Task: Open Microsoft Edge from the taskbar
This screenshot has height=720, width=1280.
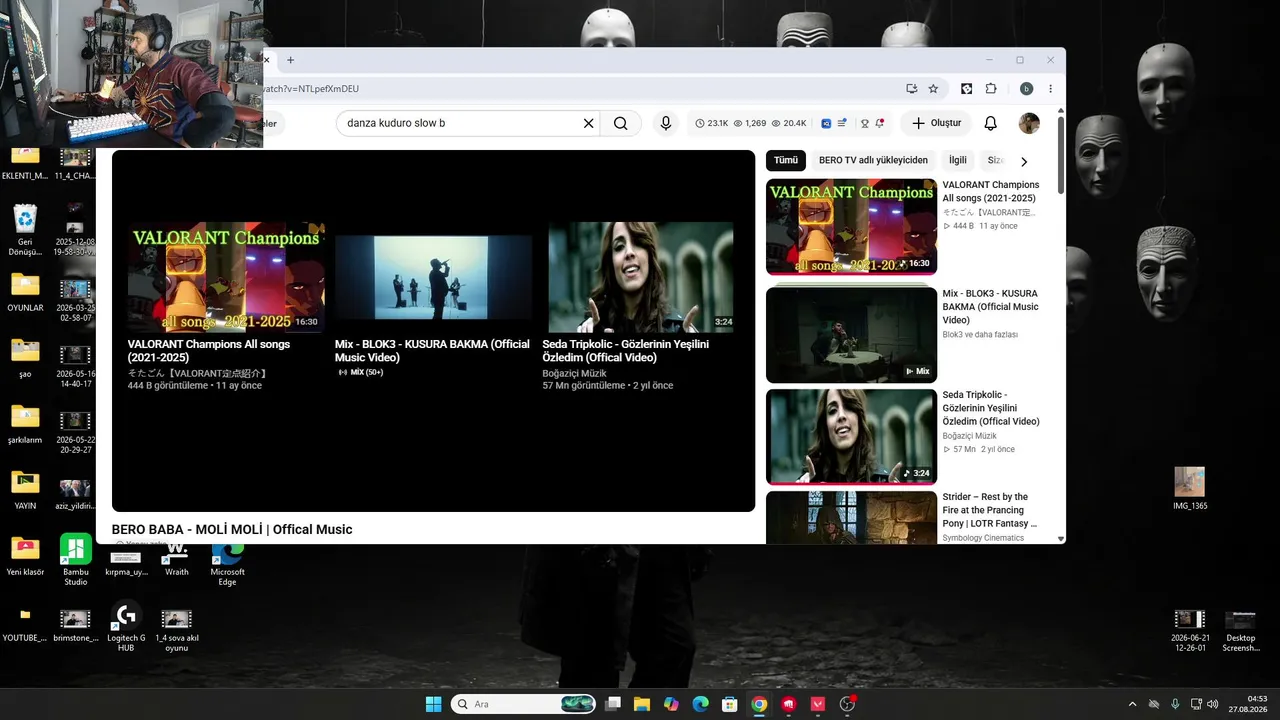Action: 700,704
